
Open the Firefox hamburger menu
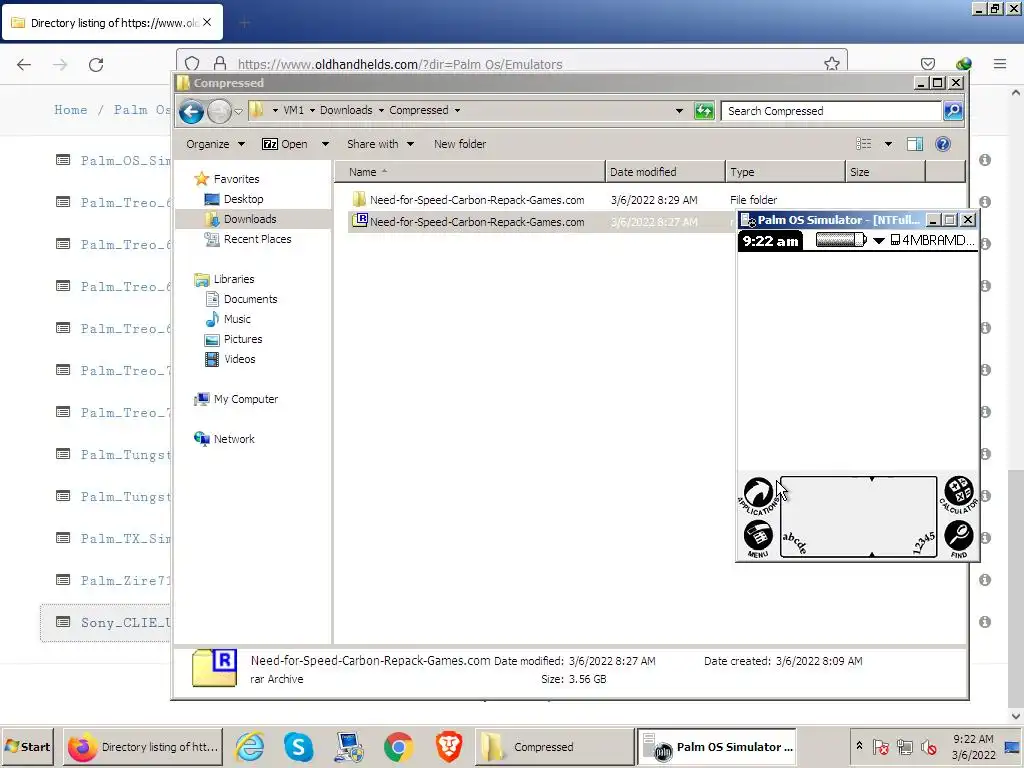(x=1000, y=64)
